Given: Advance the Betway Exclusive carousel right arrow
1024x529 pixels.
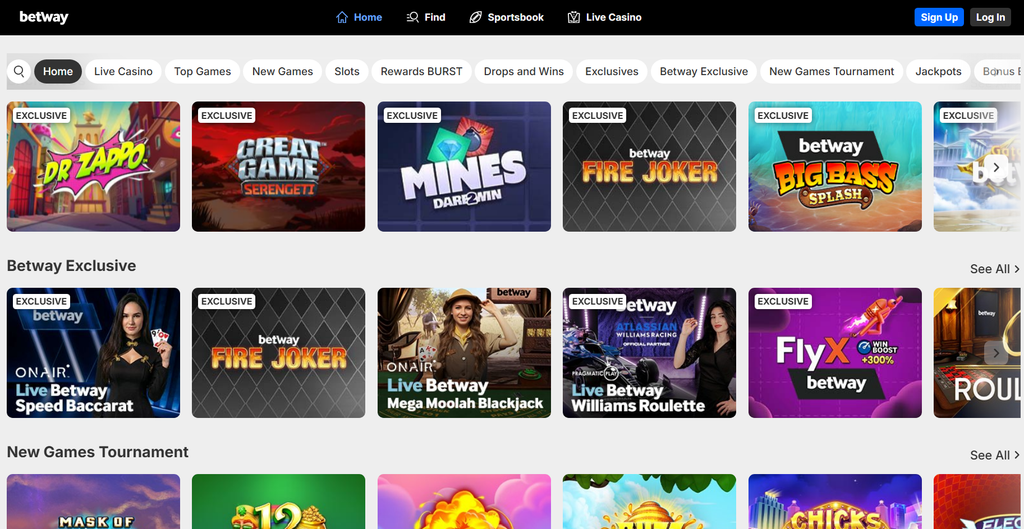Looking at the screenshot, I should click(x=996, y=353).
